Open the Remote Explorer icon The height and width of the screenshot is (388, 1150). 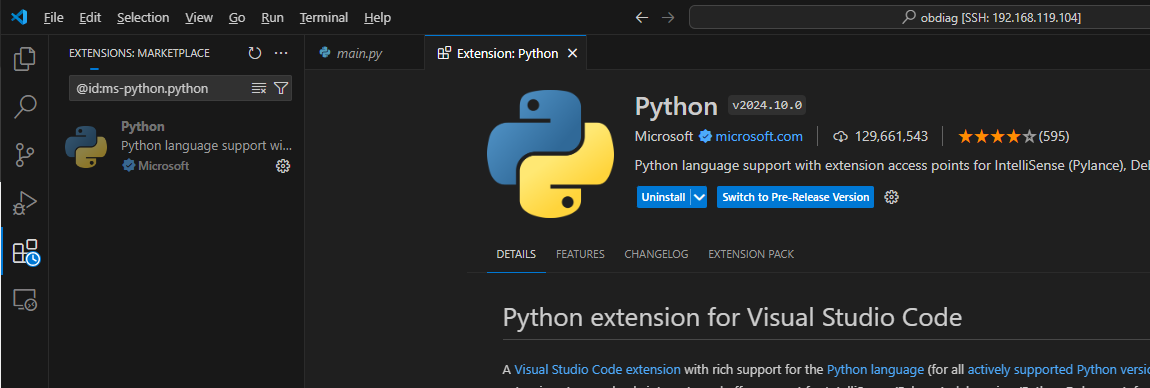coord(25,299)
